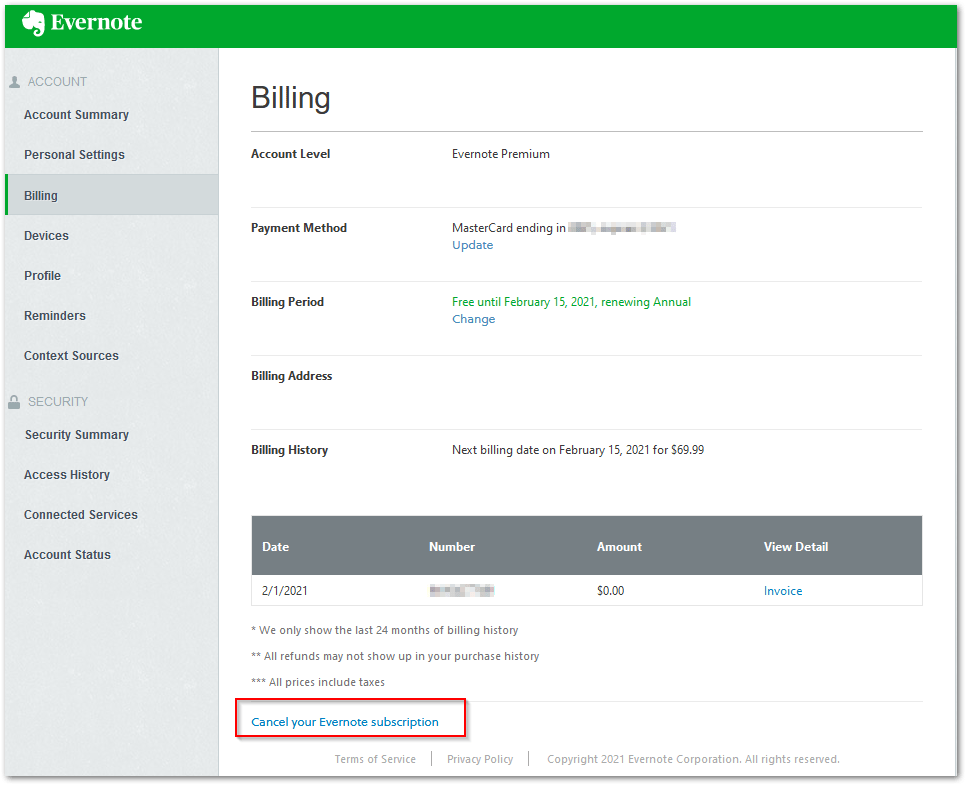Click Change under Billing Period
This screenshot has width=966, height=785.
(473, 319)
